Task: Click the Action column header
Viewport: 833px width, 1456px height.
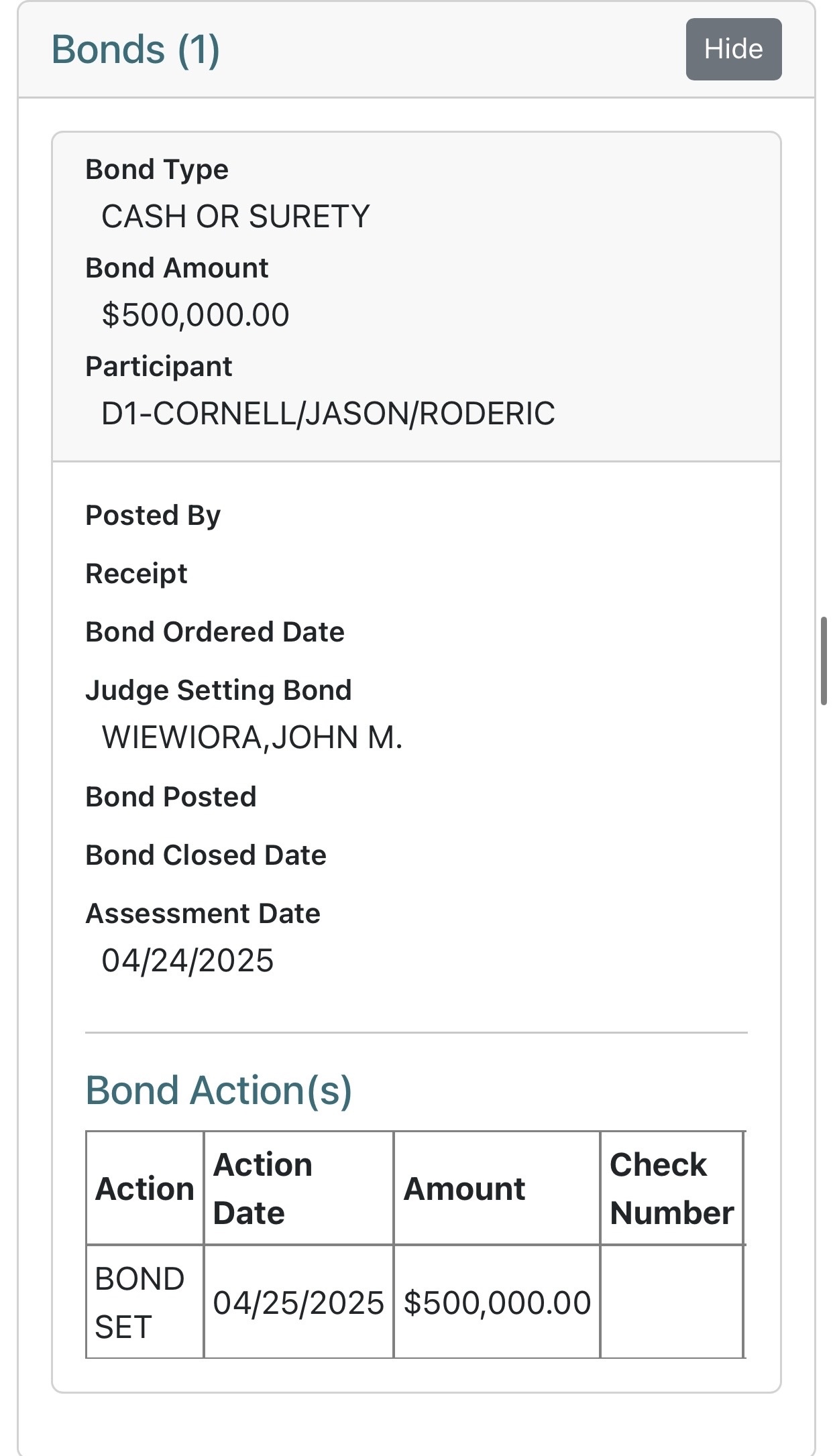Action: (x=145, y=1189)
